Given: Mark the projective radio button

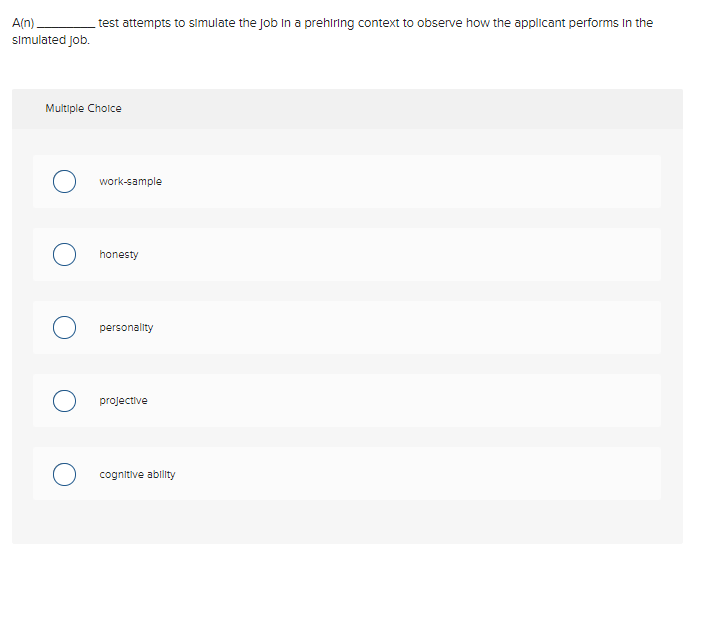Looking at the screenshot, I should (65, 401).
